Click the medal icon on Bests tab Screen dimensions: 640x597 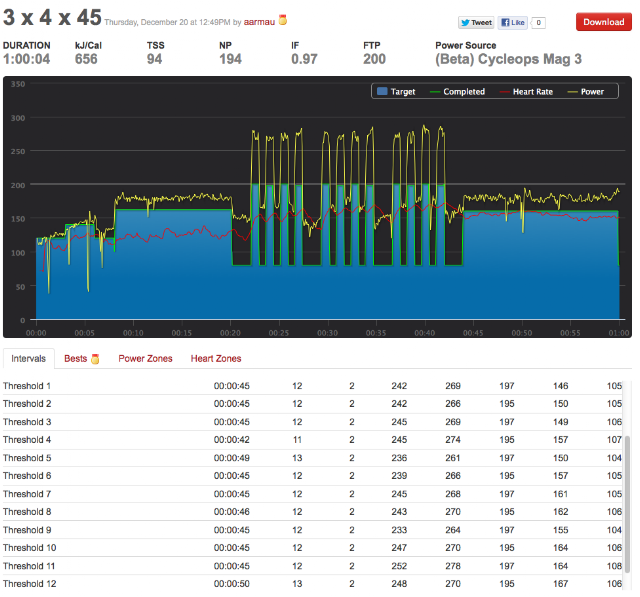coord(95,359)
